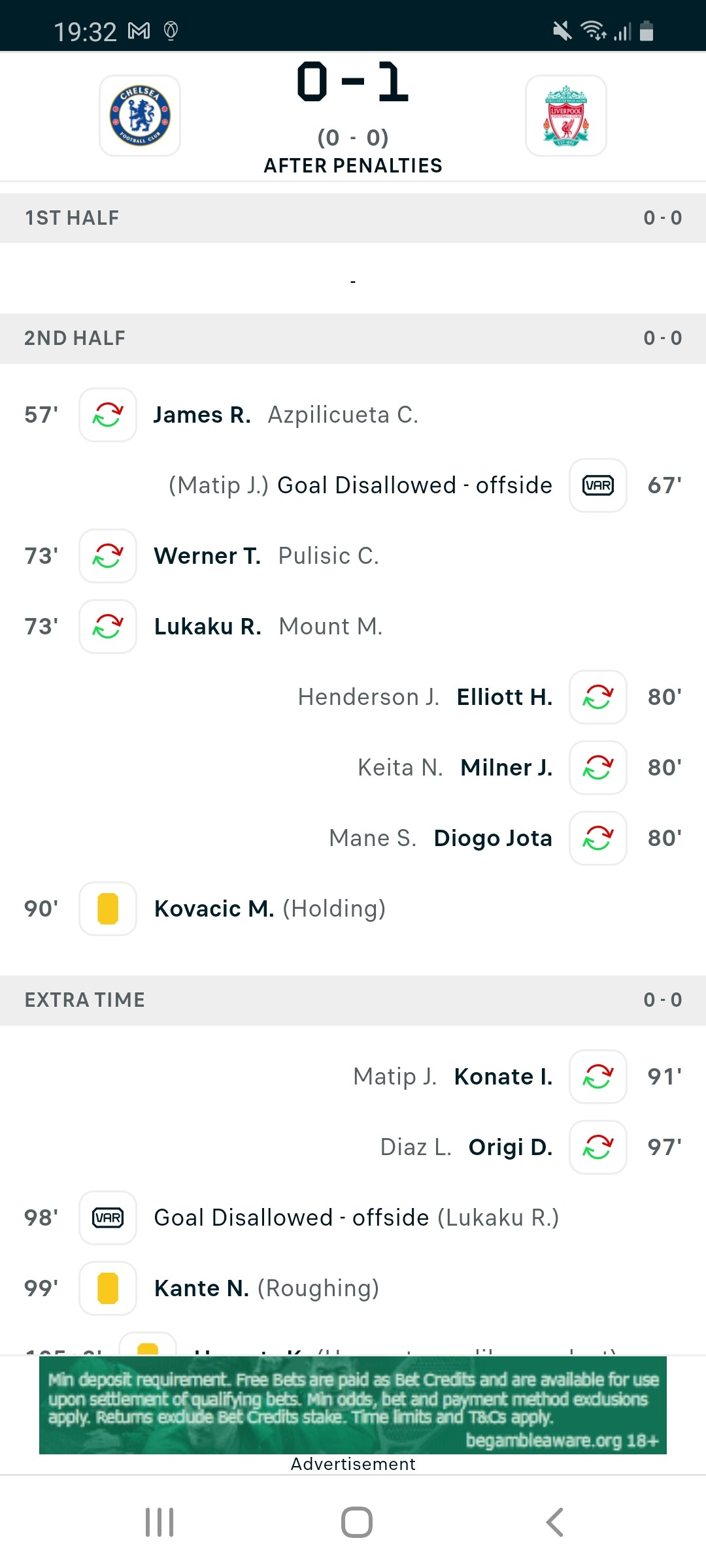
Task: Tap the Chelsea club crest
Action: 140,116
